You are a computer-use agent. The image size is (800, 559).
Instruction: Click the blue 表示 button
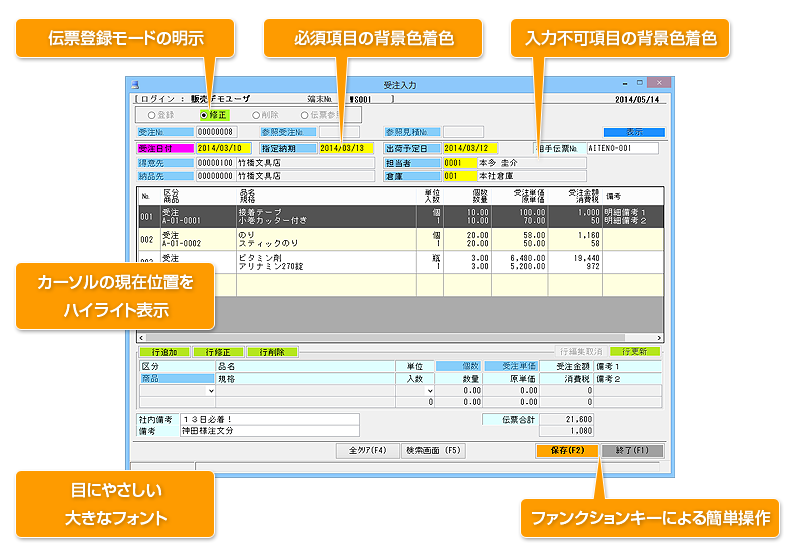(634, 132)
